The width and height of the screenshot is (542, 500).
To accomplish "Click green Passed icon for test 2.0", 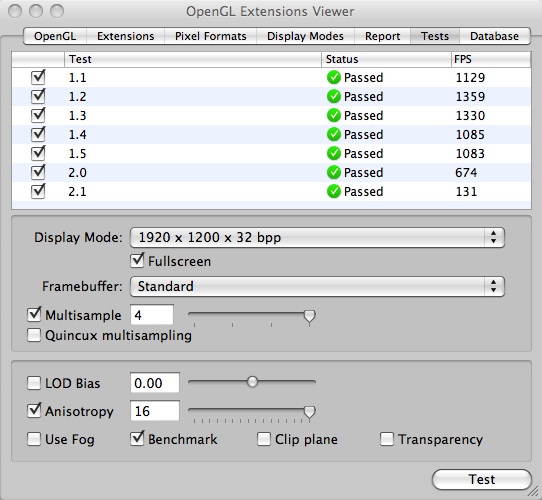I will point(334,173).
